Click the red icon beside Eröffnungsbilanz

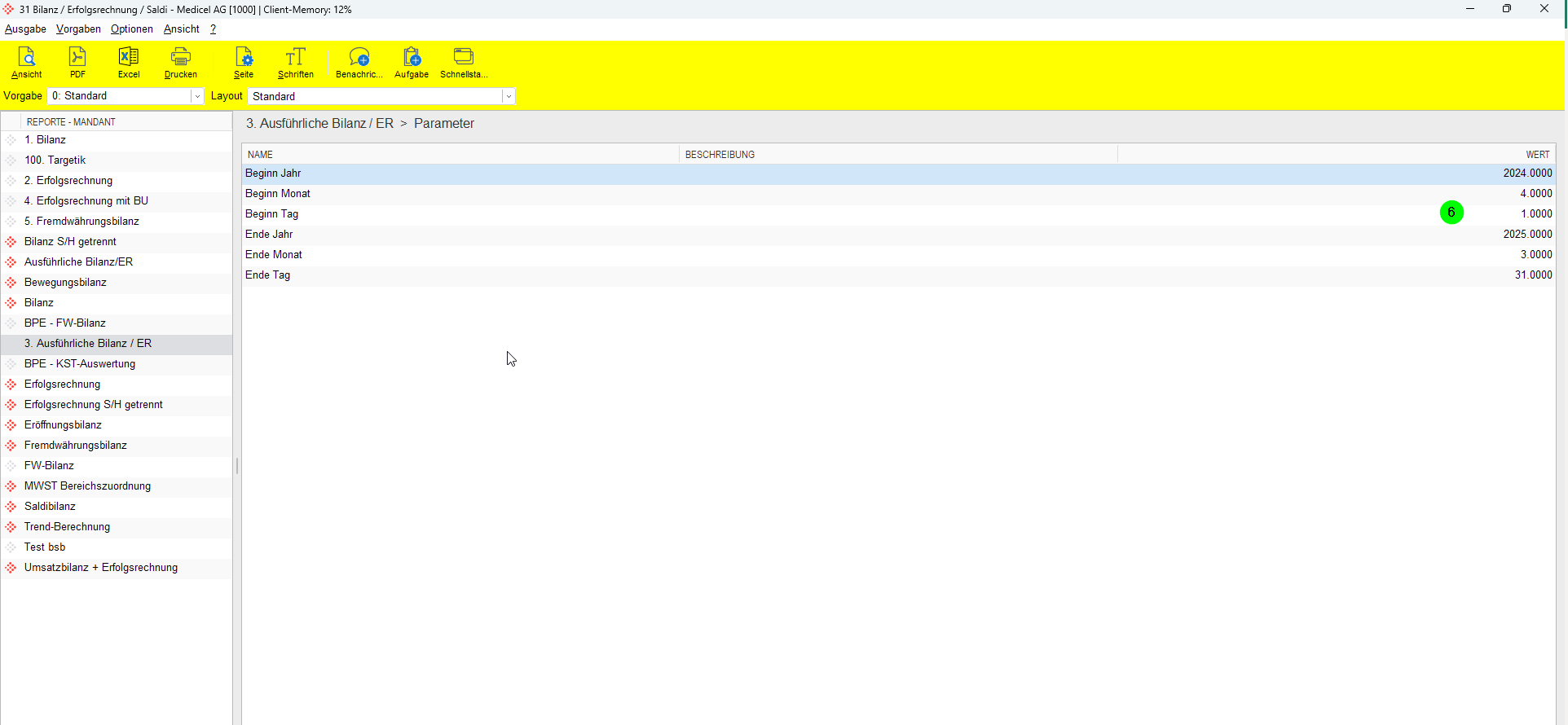click(x=11, y=425)
